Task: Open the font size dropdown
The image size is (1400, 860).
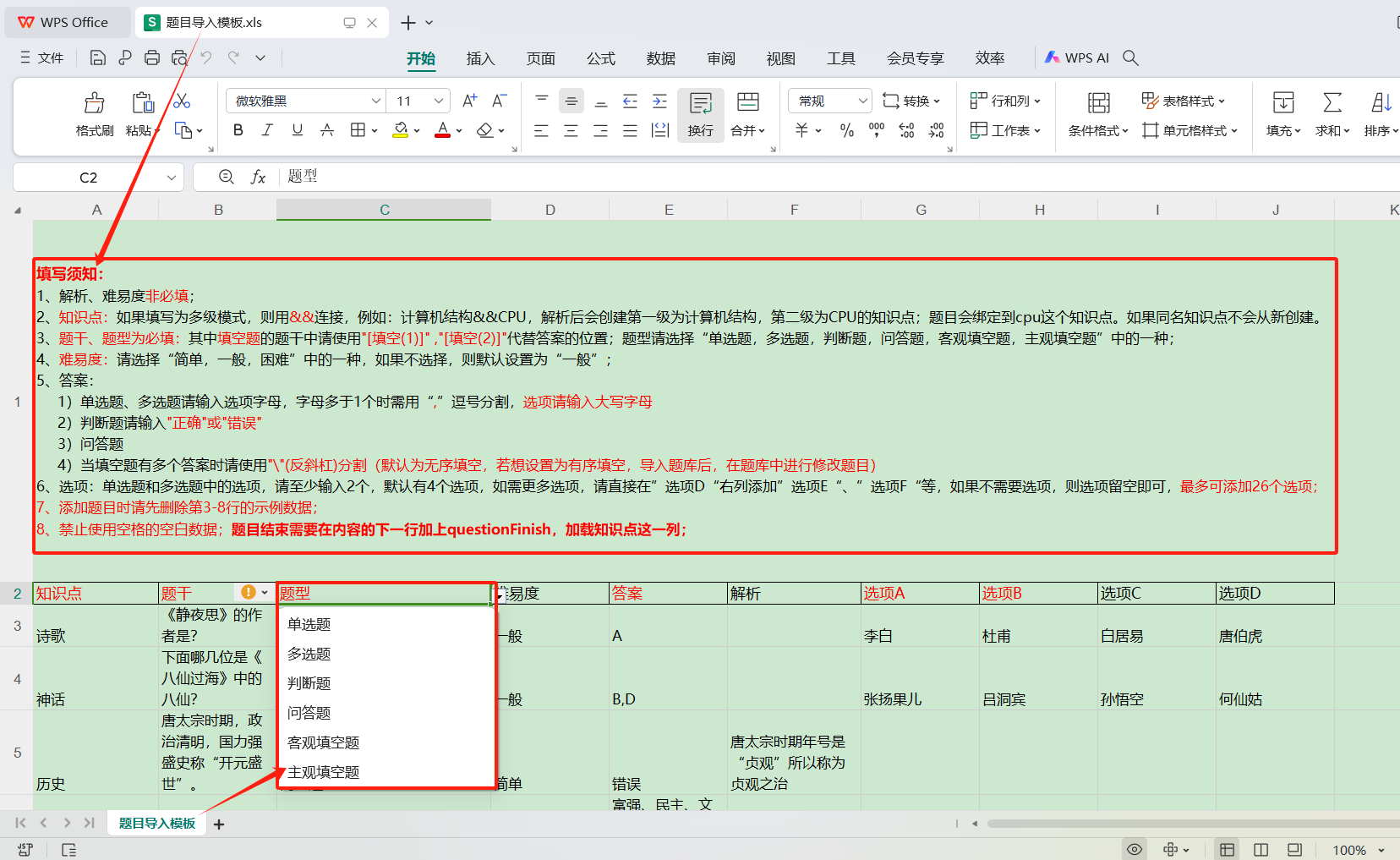Action: 438,101
